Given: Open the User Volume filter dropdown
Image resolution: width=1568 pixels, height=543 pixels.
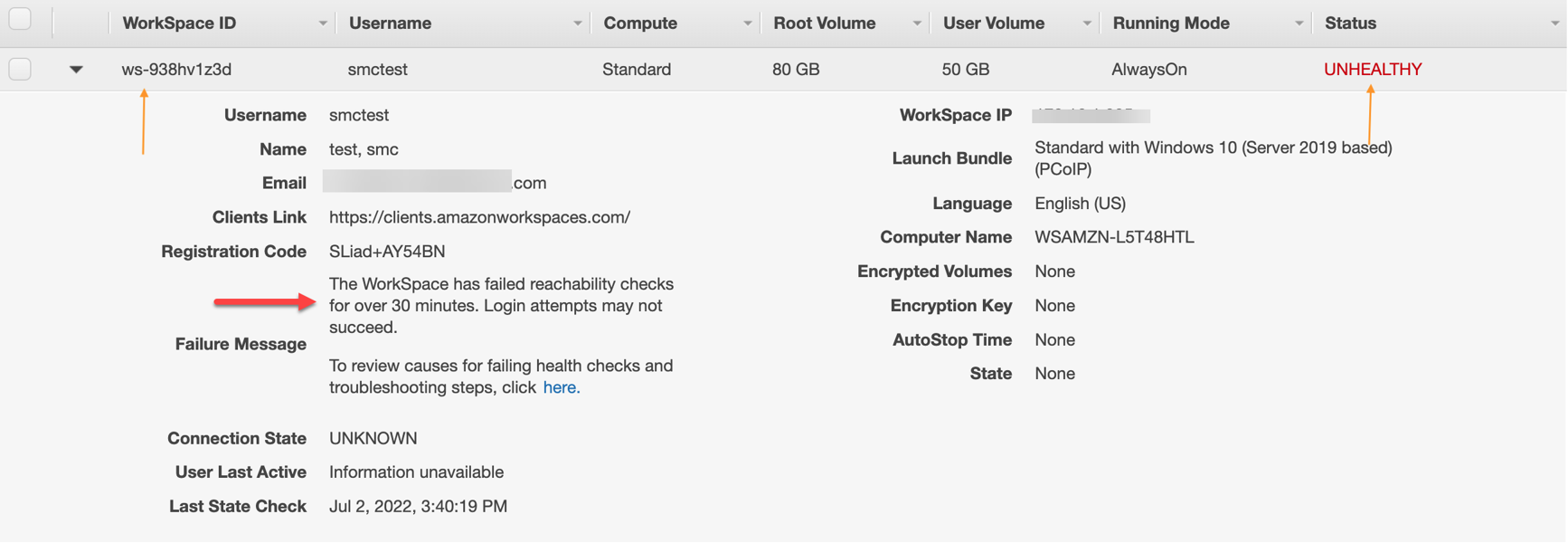Looking at the screenshot, I should pos(1087,23).
